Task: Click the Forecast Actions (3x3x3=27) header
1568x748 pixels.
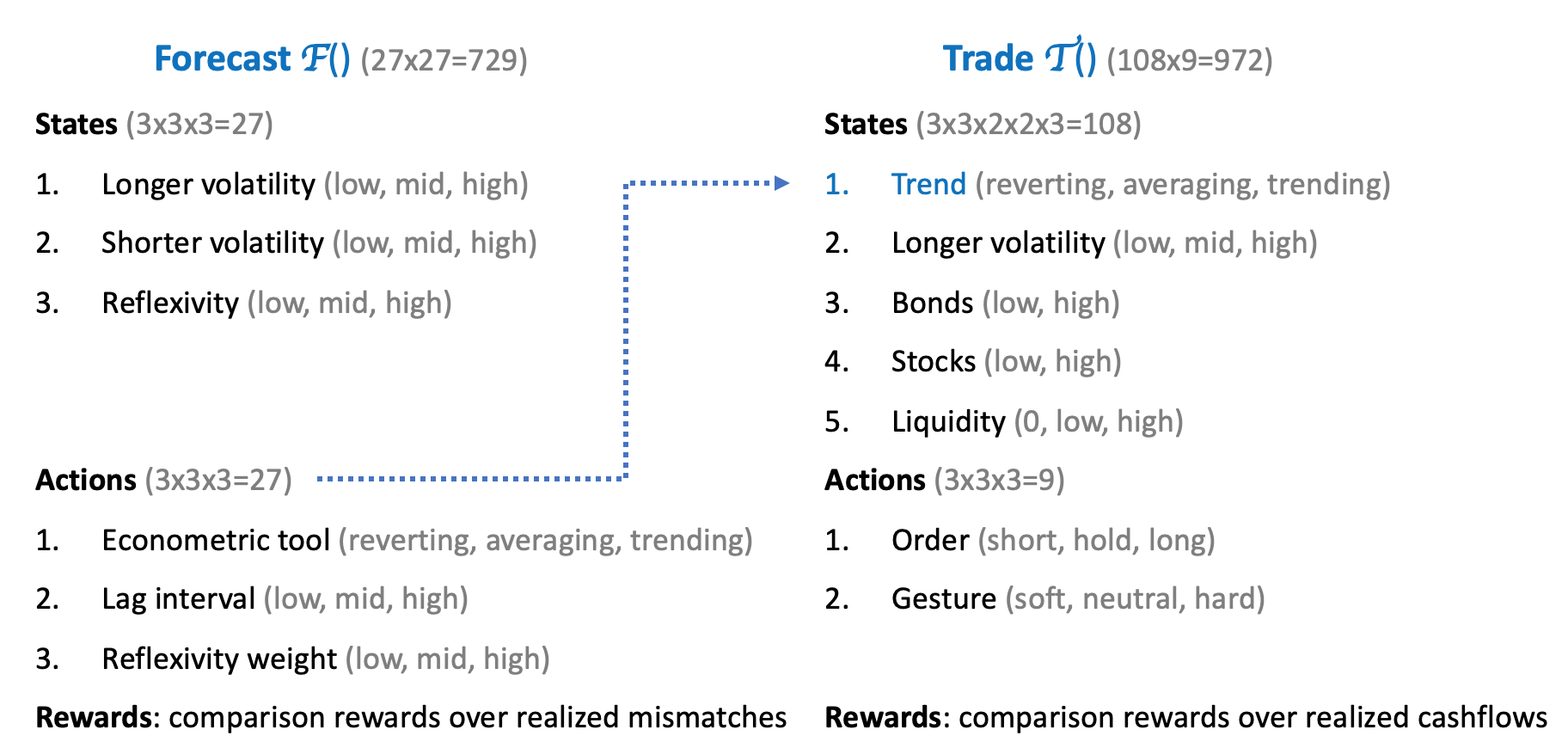Action: (163, 480)
